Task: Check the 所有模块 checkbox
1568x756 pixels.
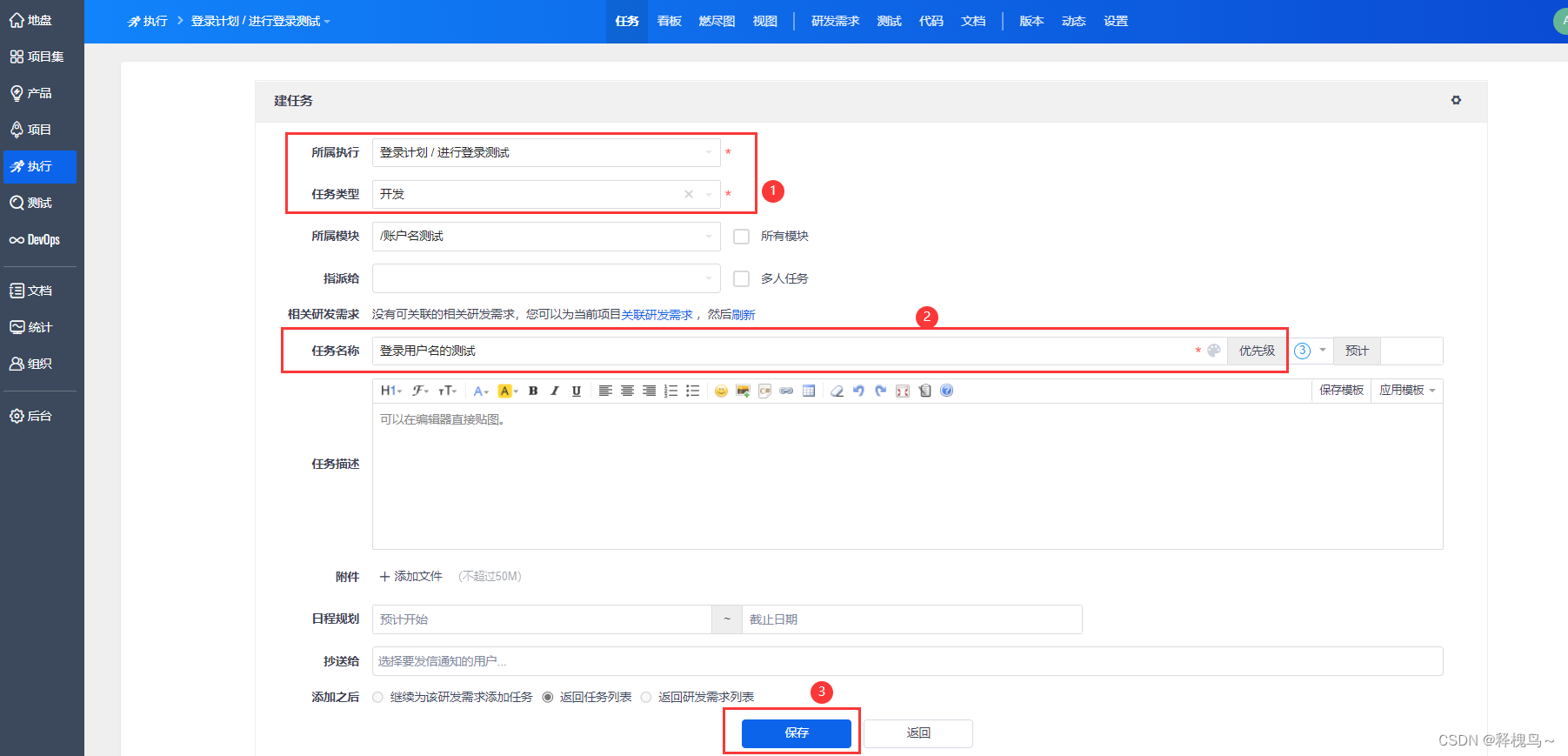Action: 741,237
